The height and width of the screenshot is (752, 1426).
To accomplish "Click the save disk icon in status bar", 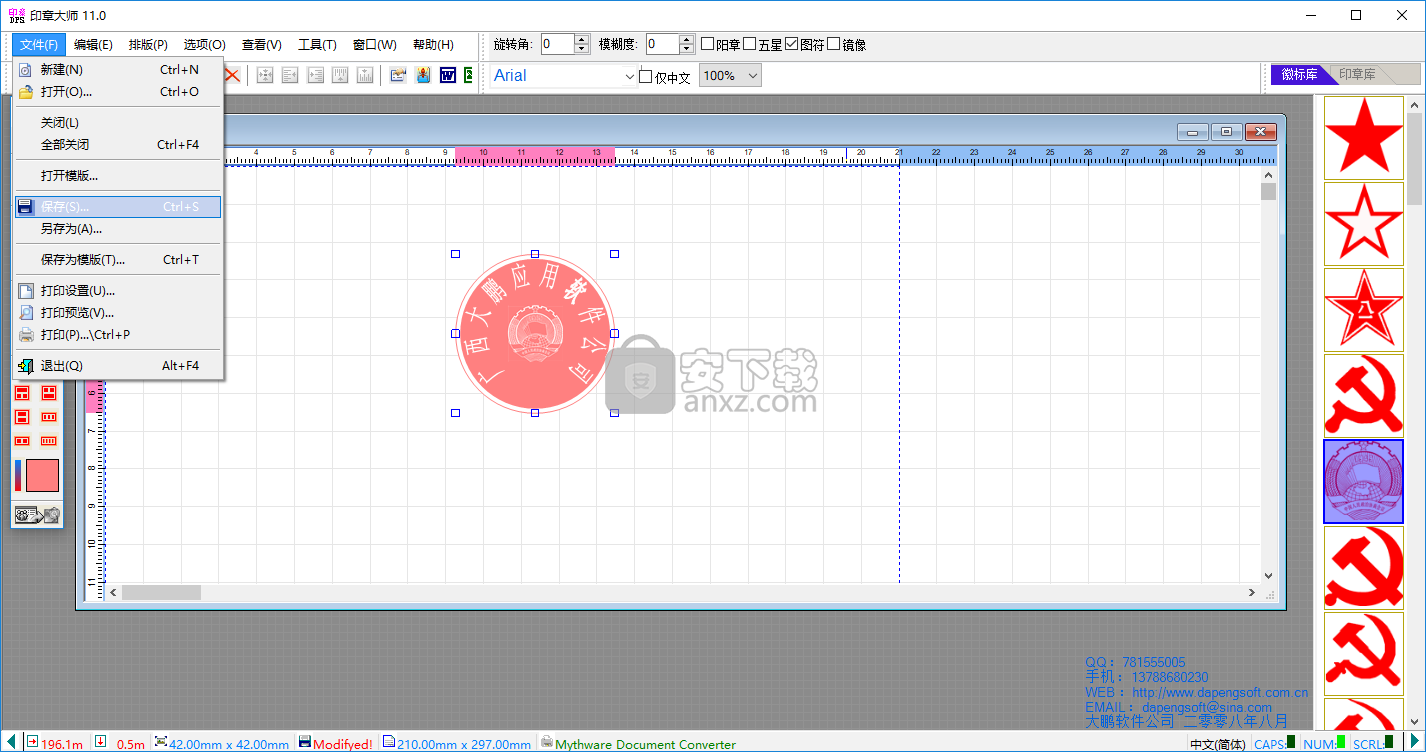I will click(305, 742).
